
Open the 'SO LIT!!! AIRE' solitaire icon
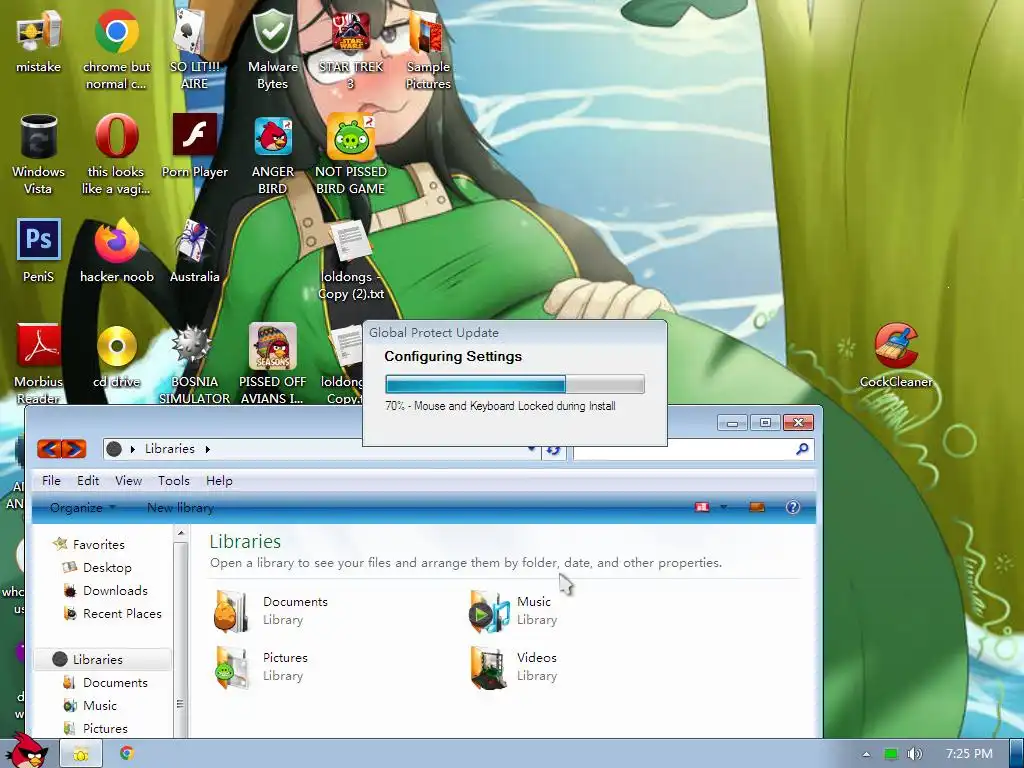click(x=194, y=49)
